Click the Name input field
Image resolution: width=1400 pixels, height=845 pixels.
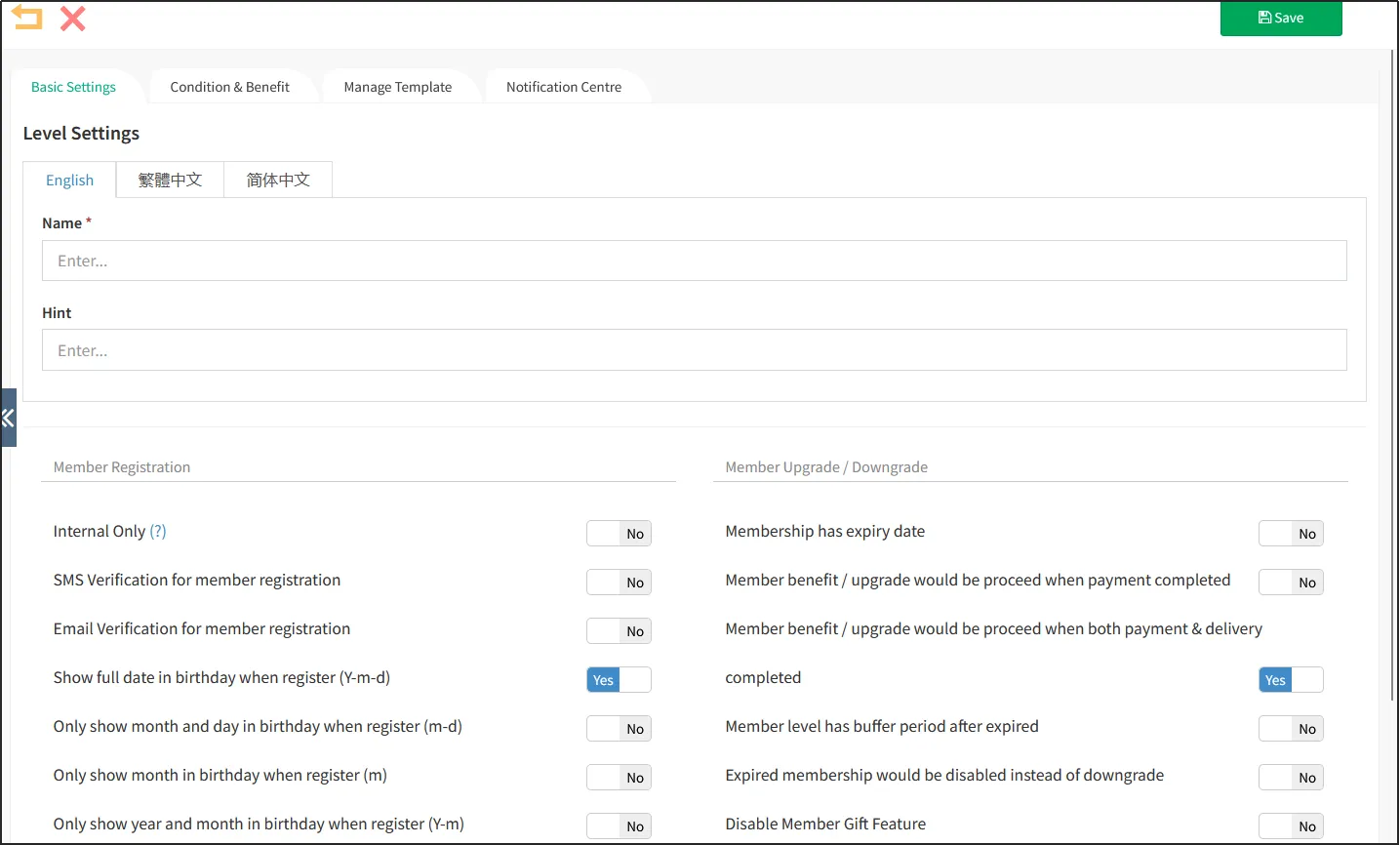pyautogui.click(x=694, y=261)
